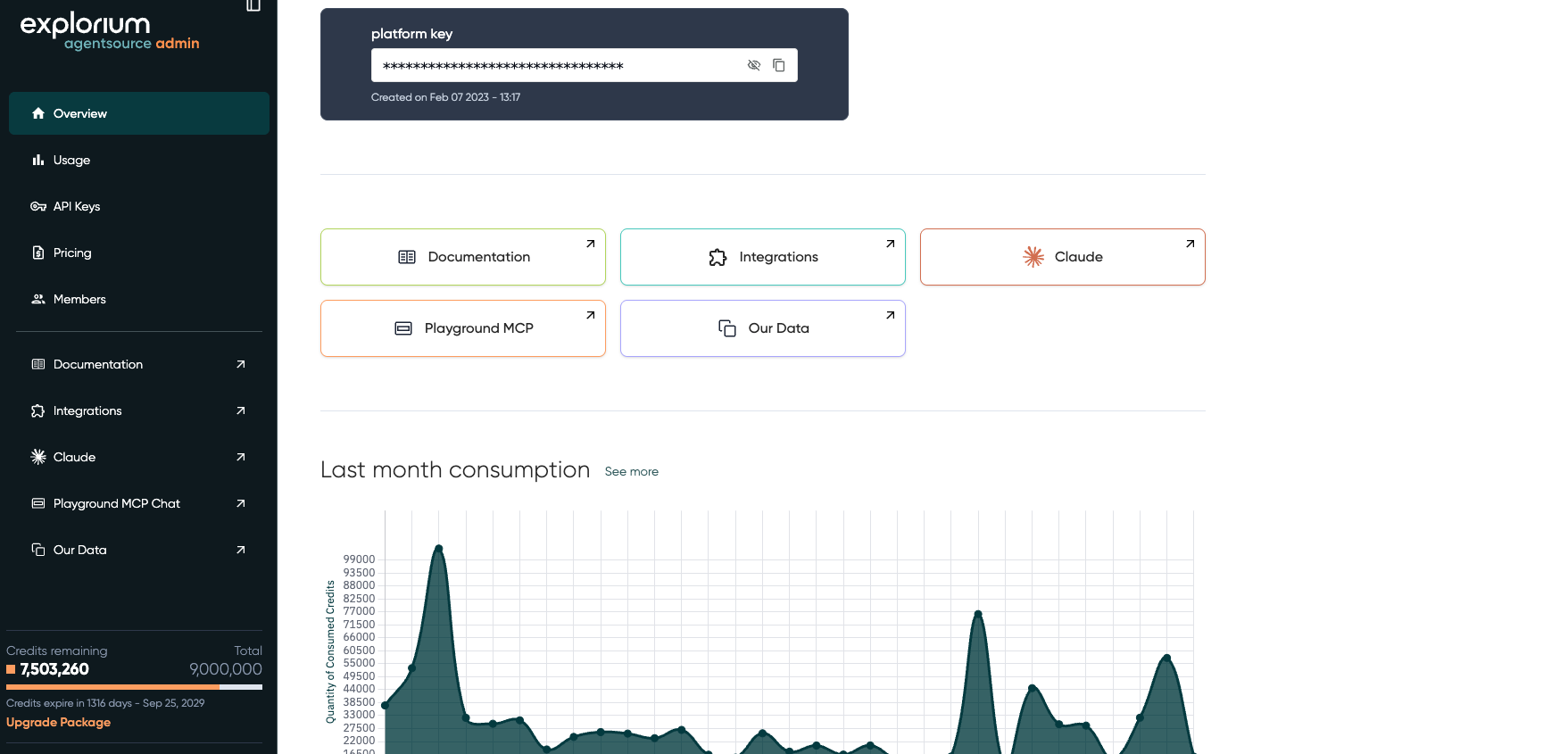Viewport: 1568px width, 754px height.
Task: Open Pricing from the sidebar
Action: point(71,253)
